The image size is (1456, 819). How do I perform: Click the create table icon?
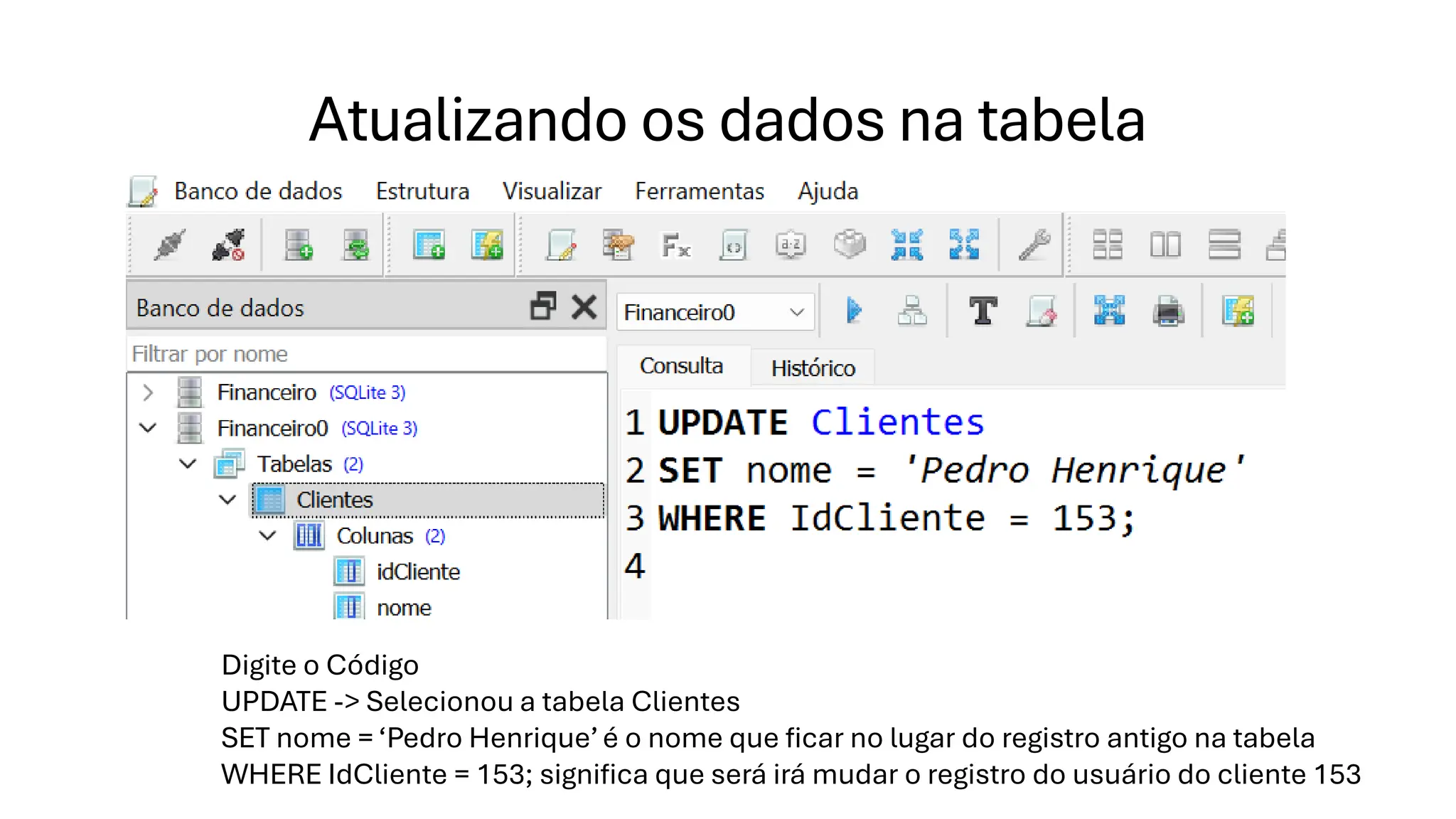pos(429,245)
